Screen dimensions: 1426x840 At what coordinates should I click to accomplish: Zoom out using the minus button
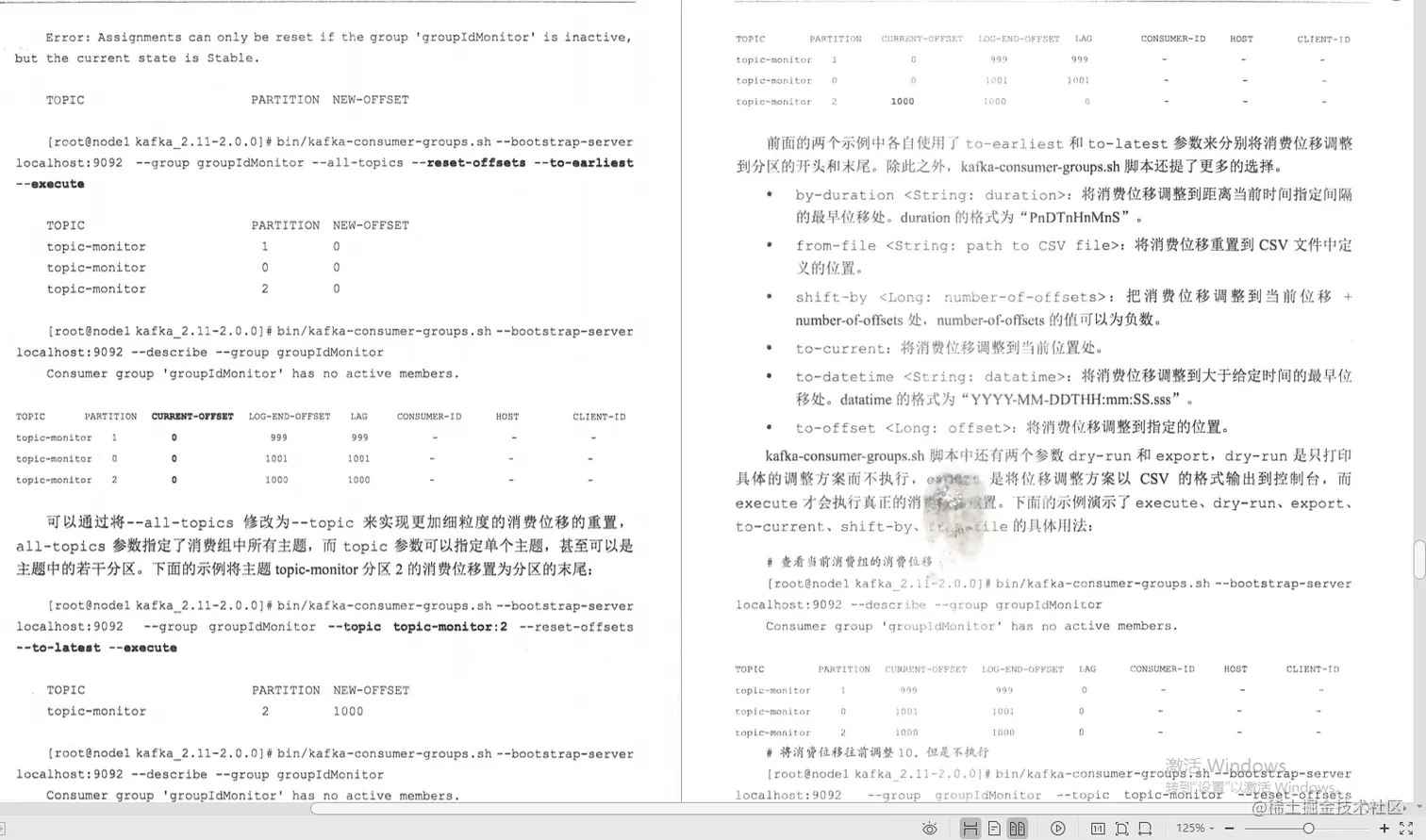1228,828
